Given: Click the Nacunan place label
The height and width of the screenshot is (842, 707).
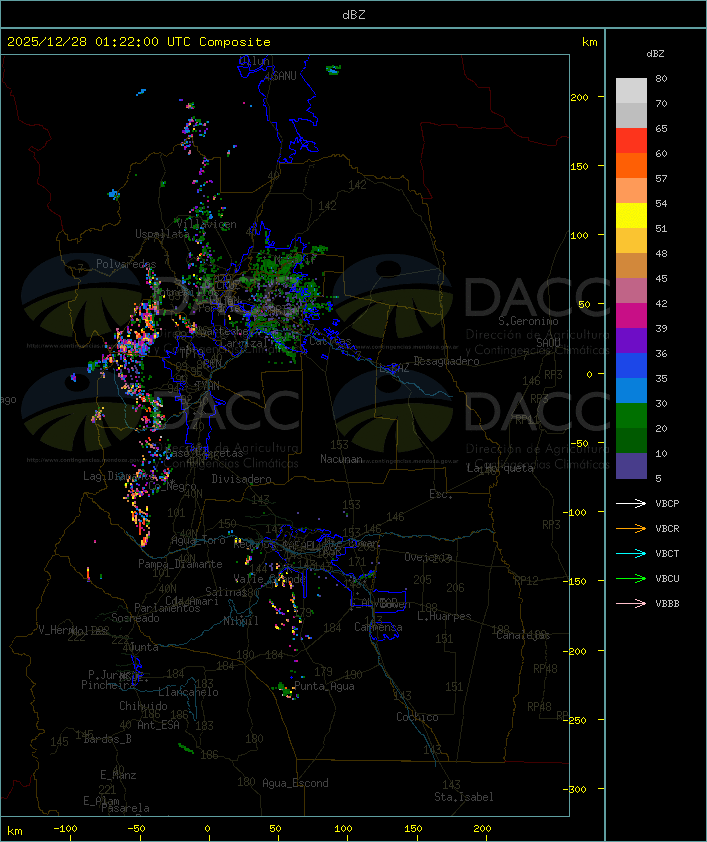Looking at the screenshot, I should (341, 459).
